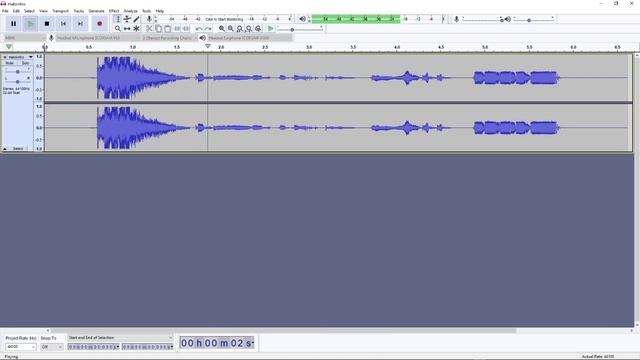The image size is (640, 360).
Task: Open the Effect menu
Action: (x=114, y=11)
